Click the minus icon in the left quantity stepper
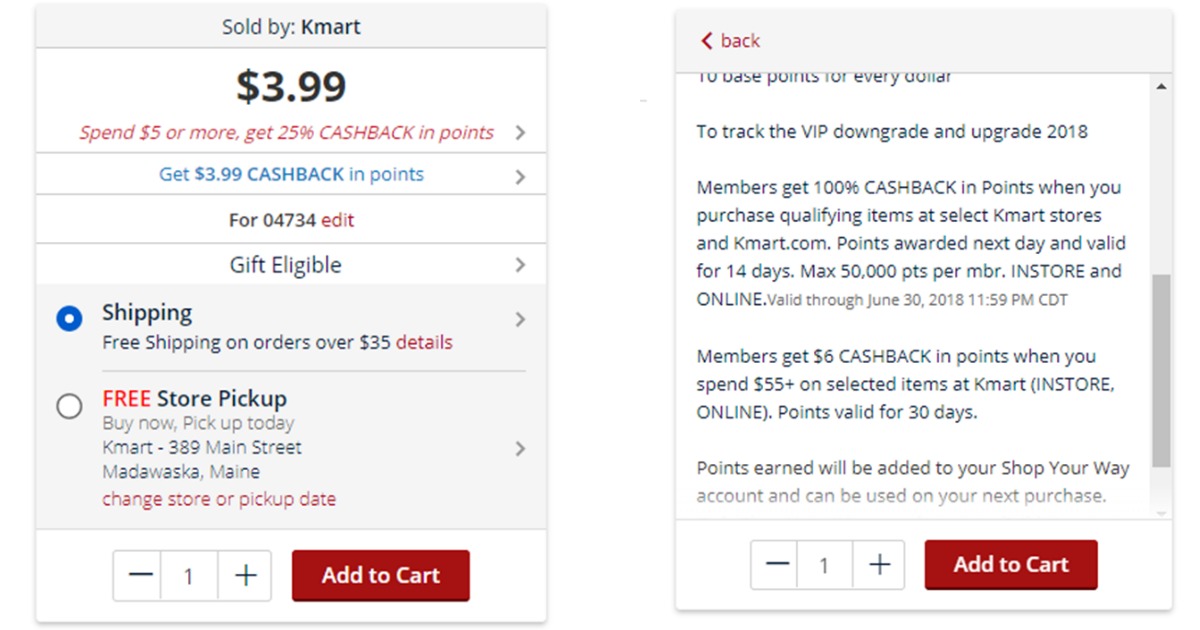 pos(141,575)
